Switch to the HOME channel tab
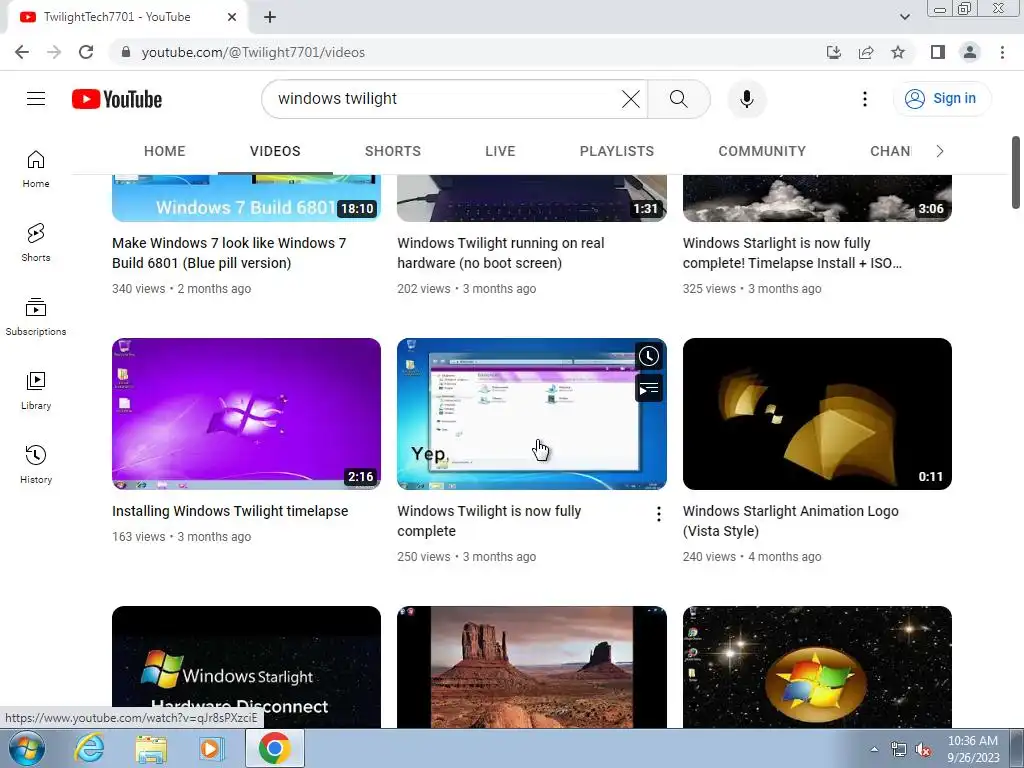The width and height of the screenshot is (1024, 768). coord(165,151)
